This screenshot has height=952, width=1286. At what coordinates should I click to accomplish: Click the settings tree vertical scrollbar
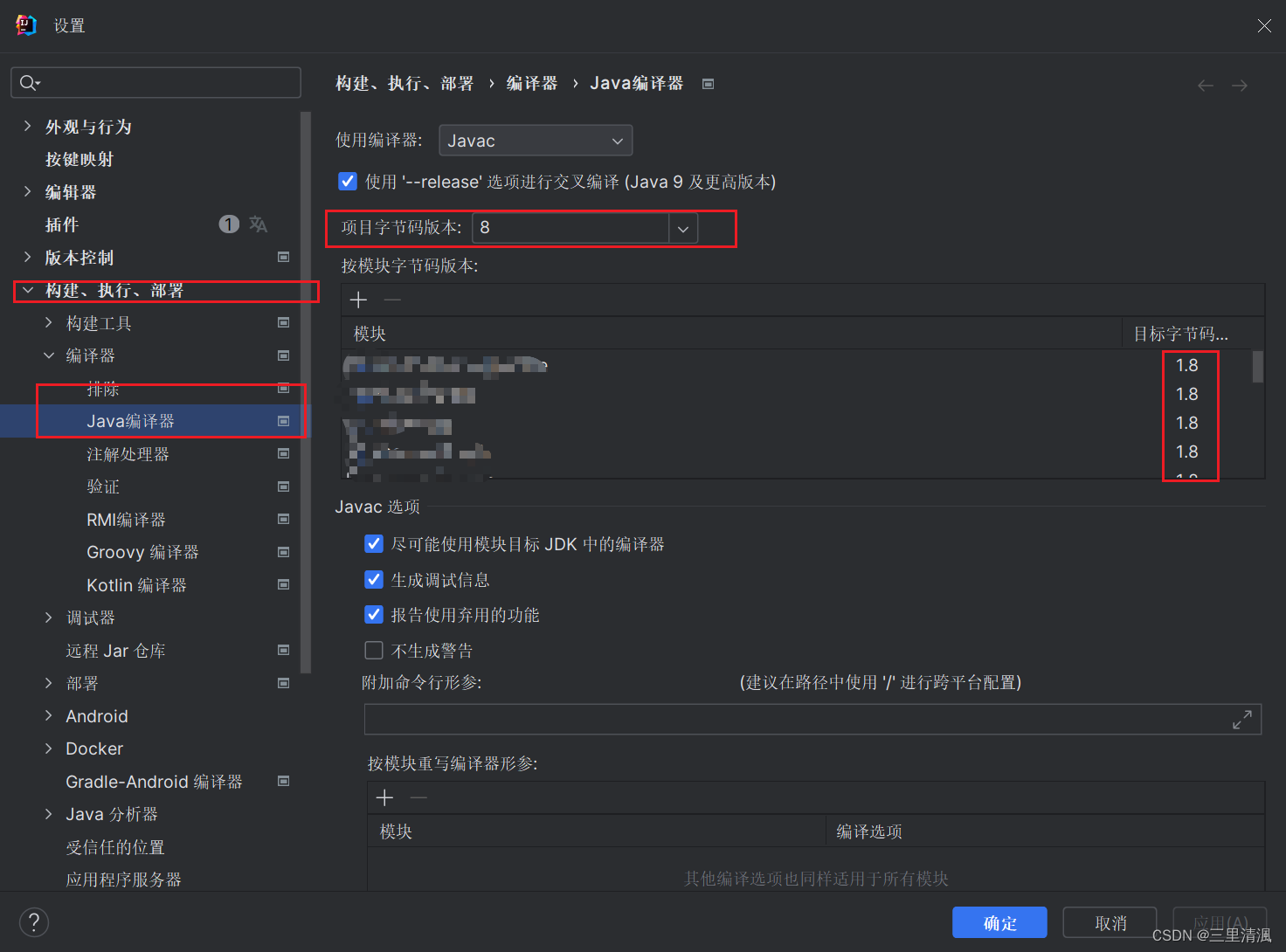tap(305, 392)
